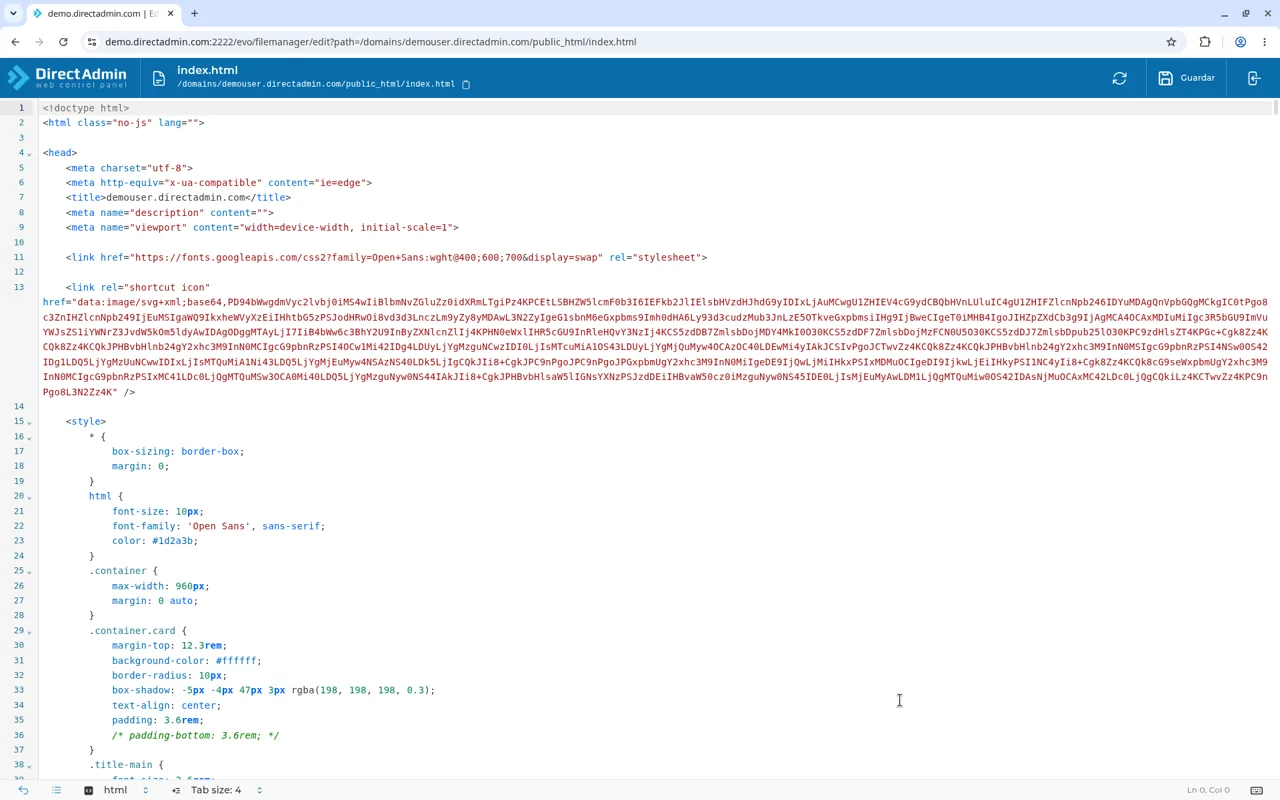The width and height of the screenshot is (1280, 800).
Task: View site information icon in address bar
Action: [92, 42]
